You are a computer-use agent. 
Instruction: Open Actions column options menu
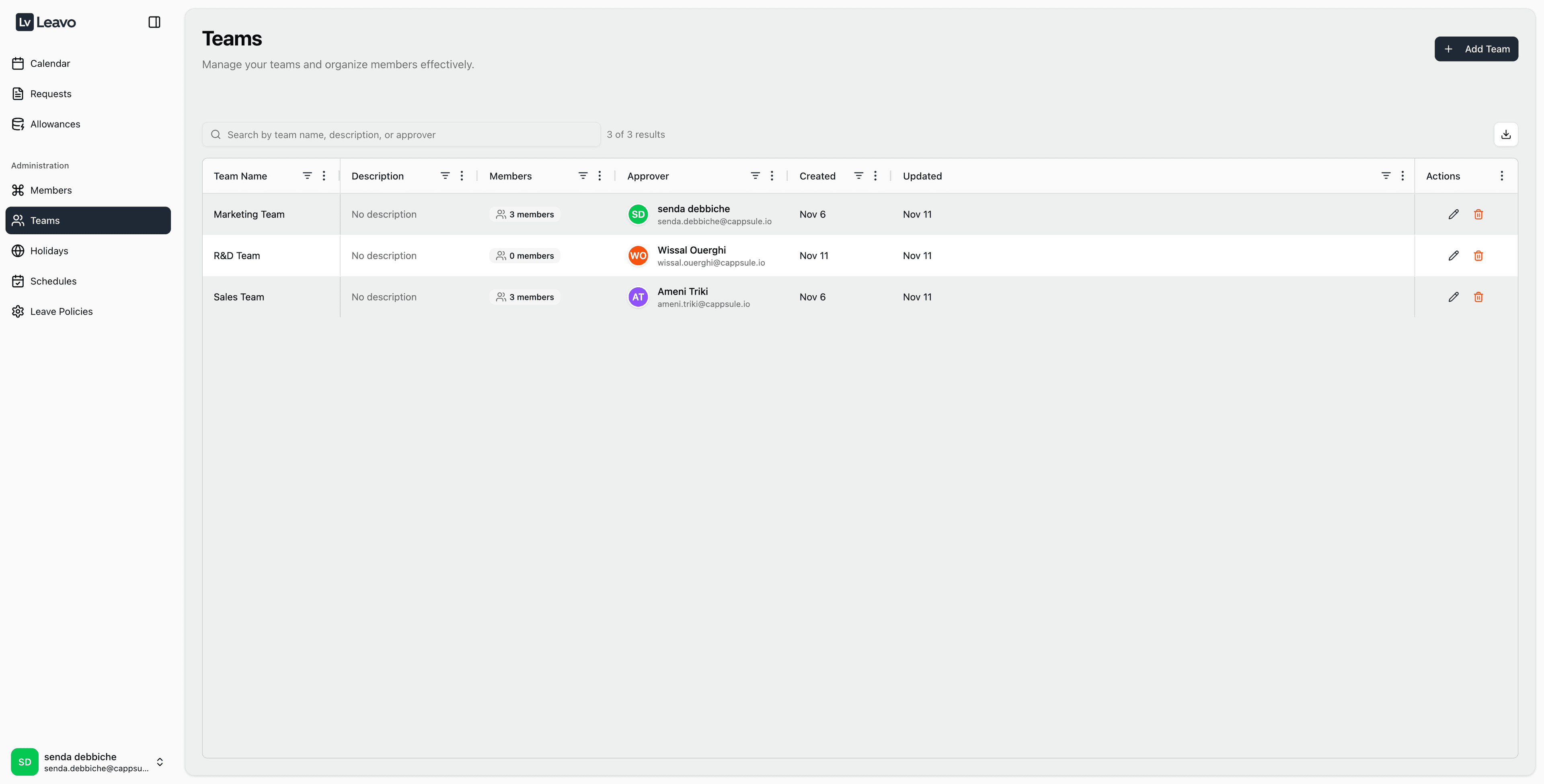(x=1501, y=176)
